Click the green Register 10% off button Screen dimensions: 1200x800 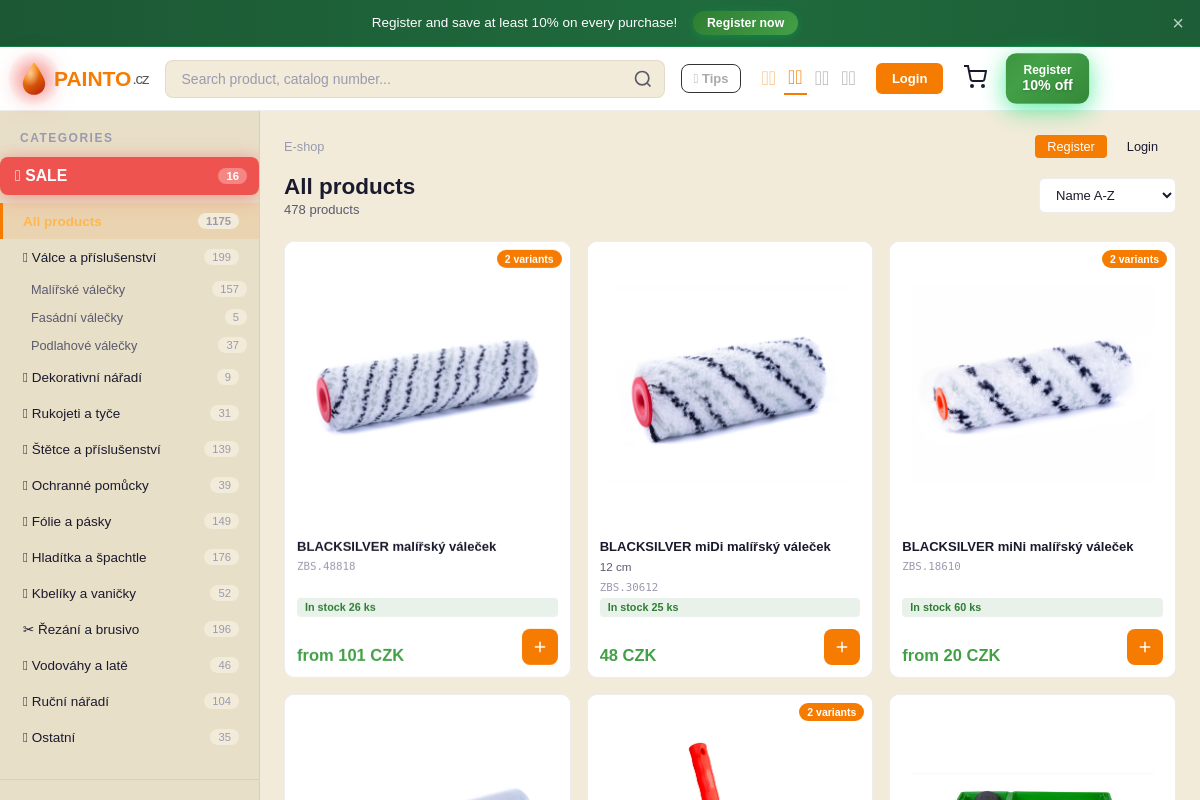(x=1047, y=78)
